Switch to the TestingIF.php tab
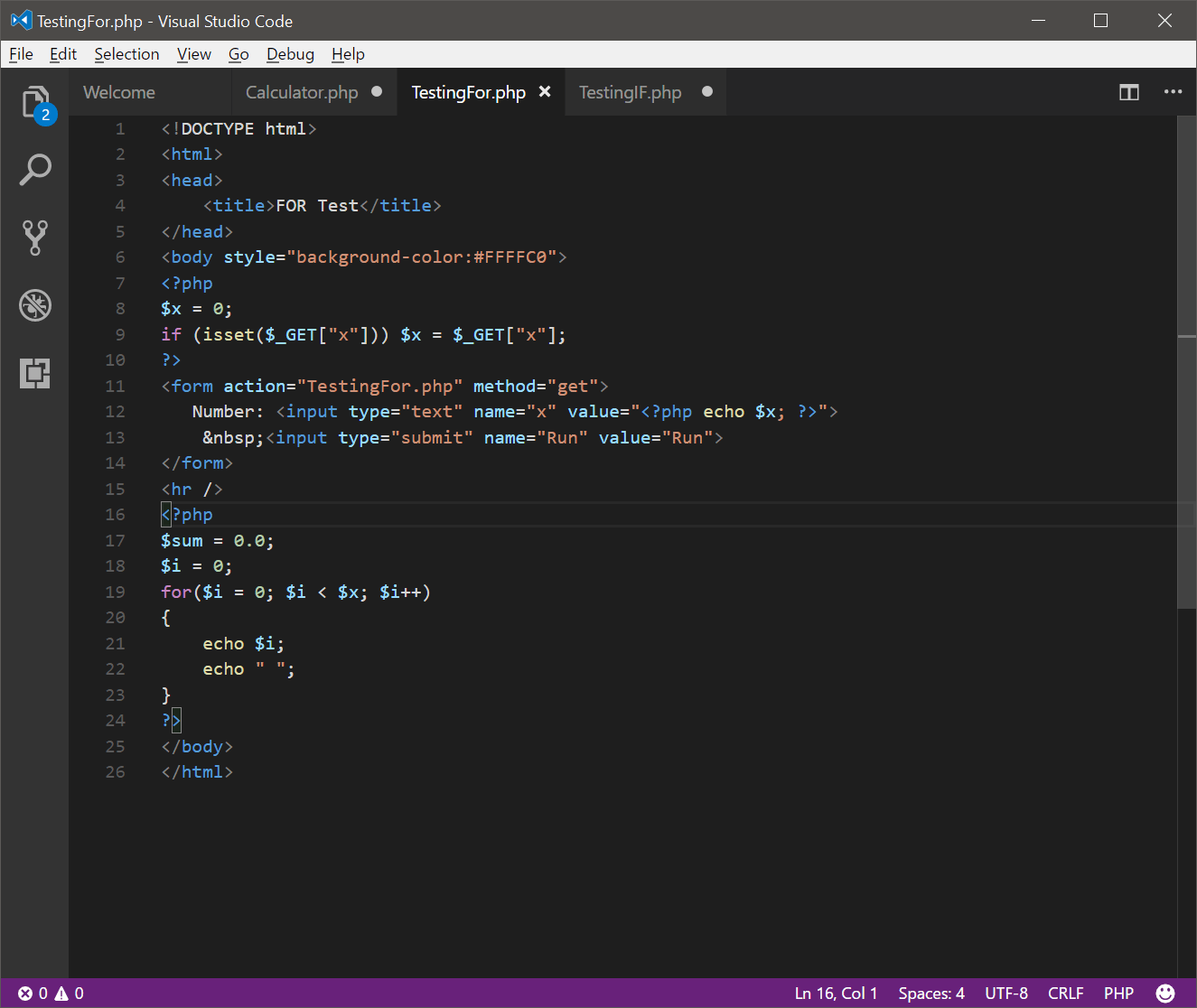The image size is (1197, 1008). (630, 92)
